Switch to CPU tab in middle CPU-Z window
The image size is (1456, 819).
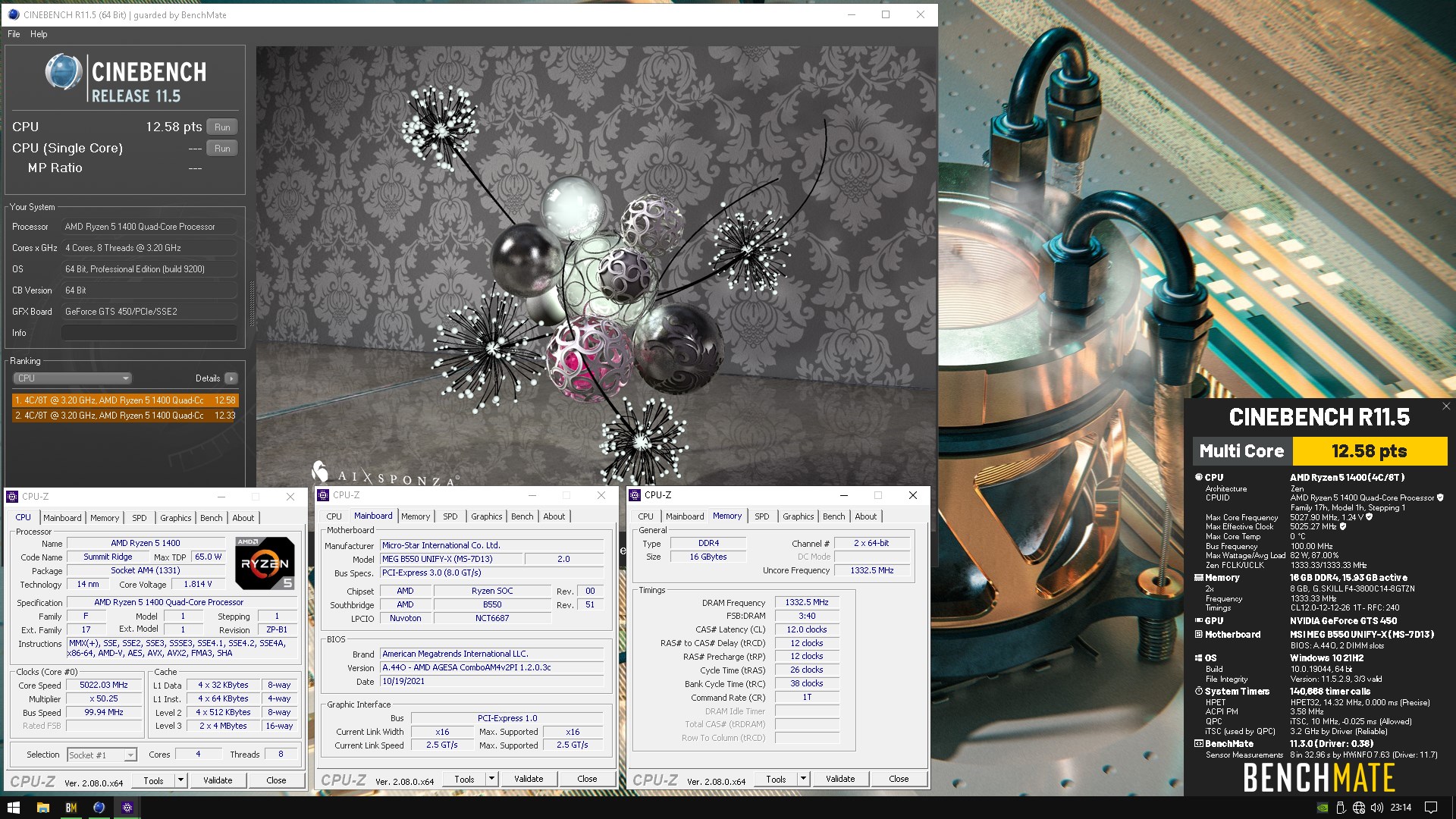coord(334,516)
